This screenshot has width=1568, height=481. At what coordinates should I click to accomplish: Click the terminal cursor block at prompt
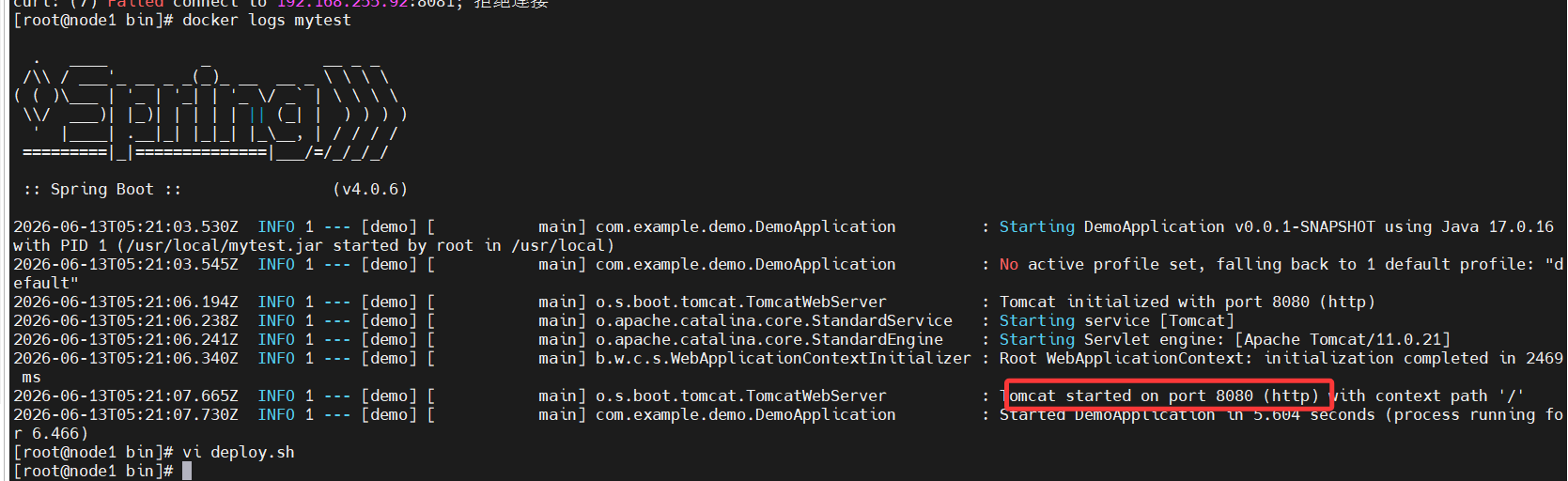tap(187, 471)
